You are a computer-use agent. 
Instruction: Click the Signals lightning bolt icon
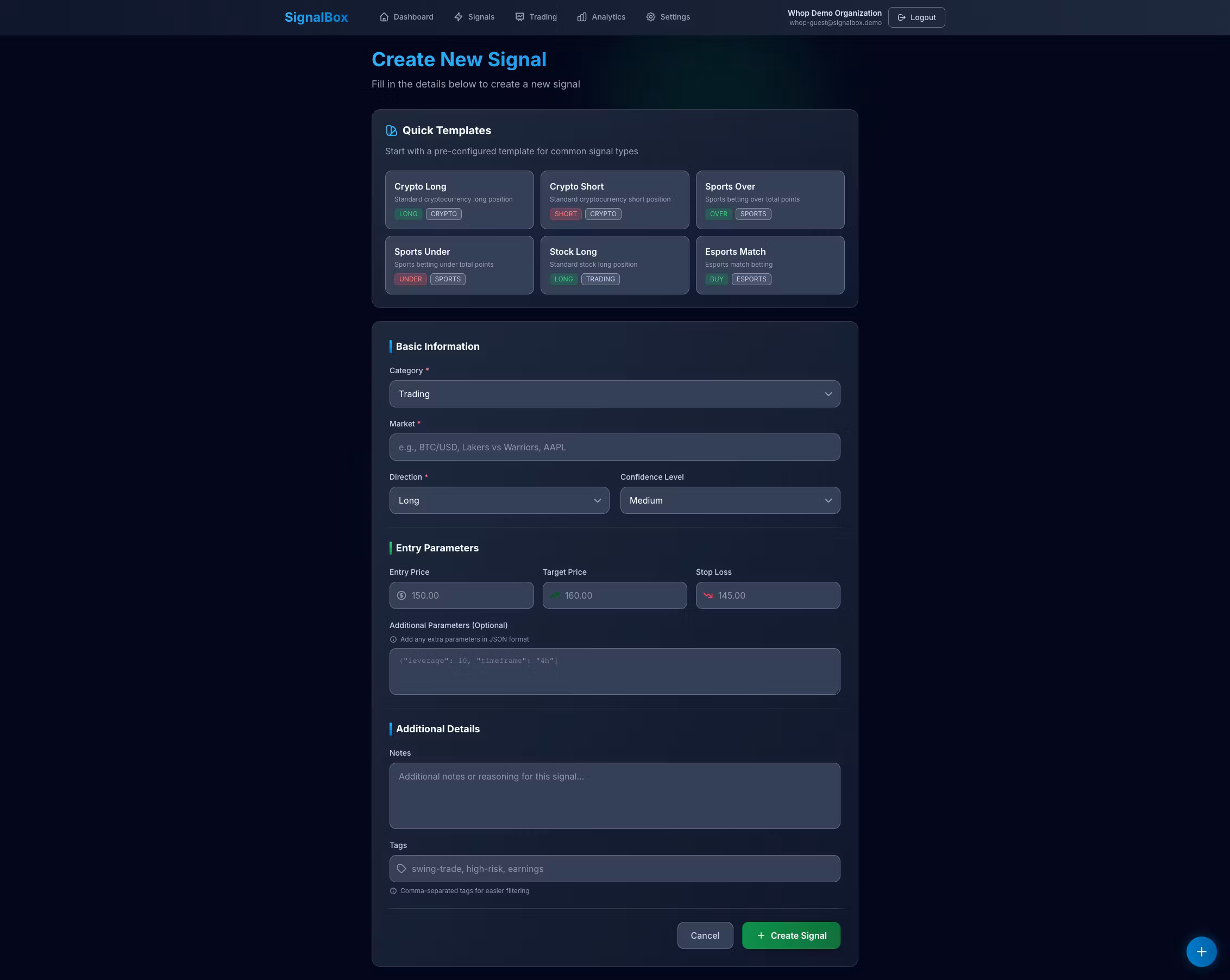coord(458,17)
